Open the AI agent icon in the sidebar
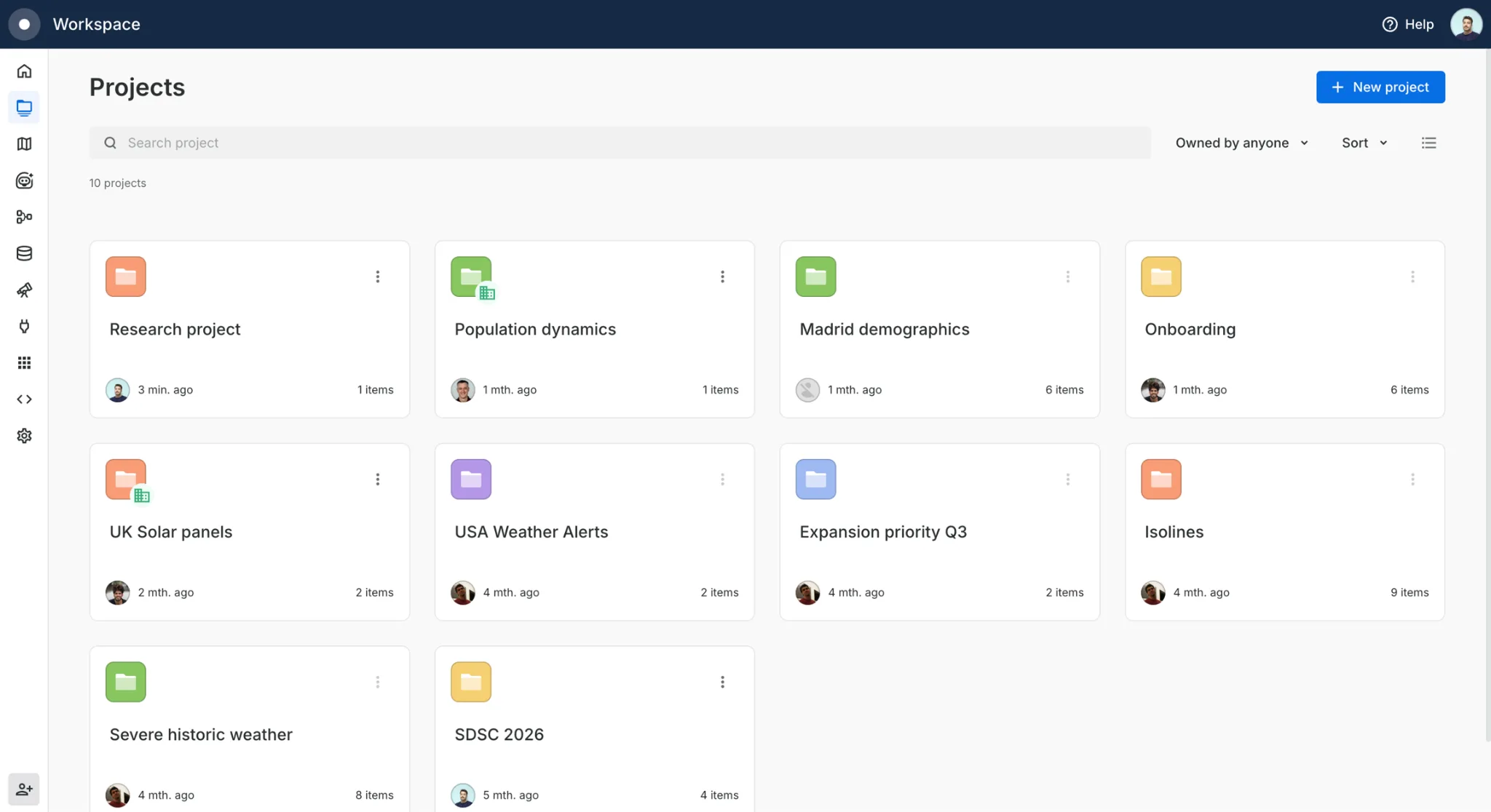This screenshot has height=812, width=1491. (x=24, y=180)
